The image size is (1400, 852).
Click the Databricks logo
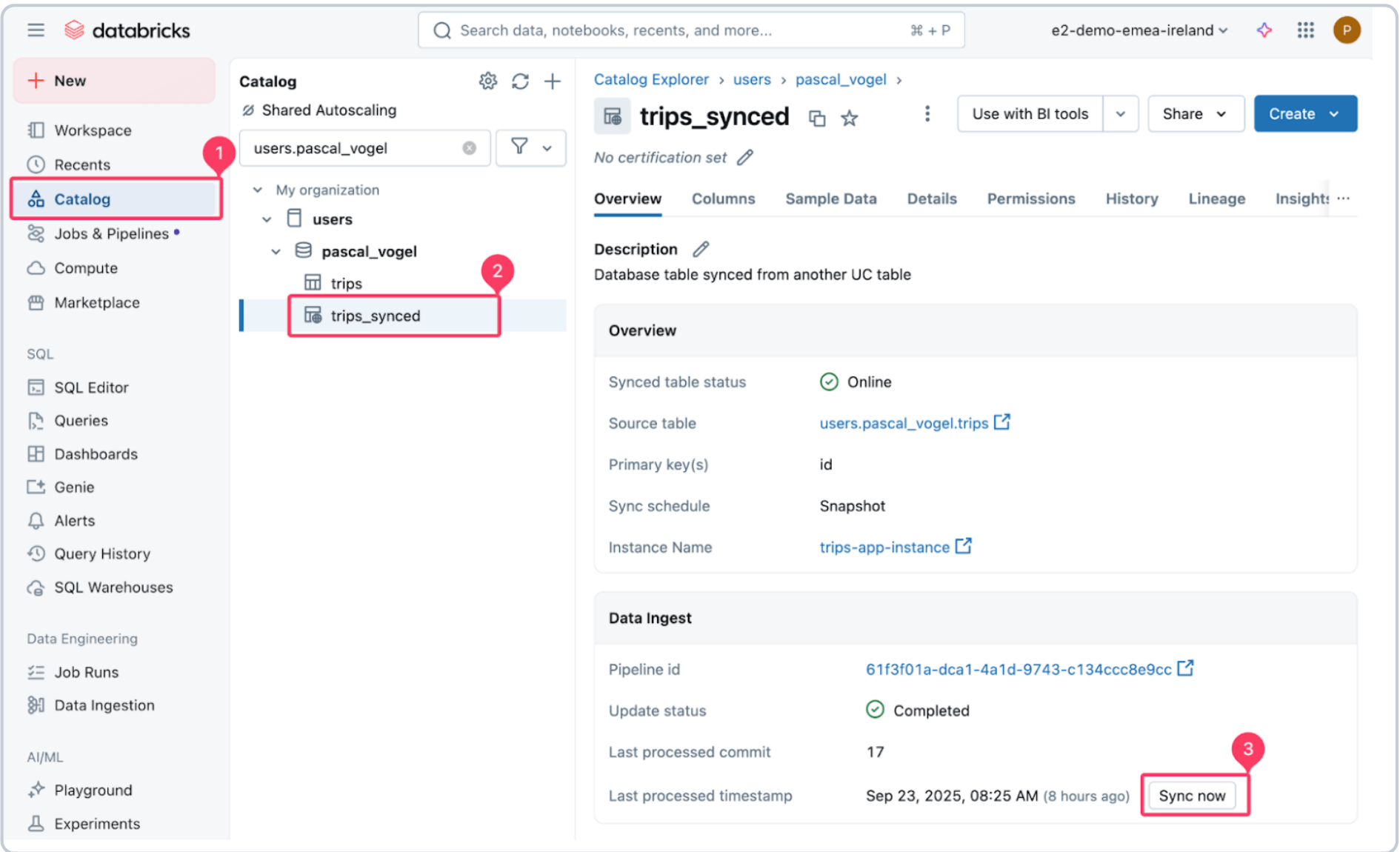(127, 30)
